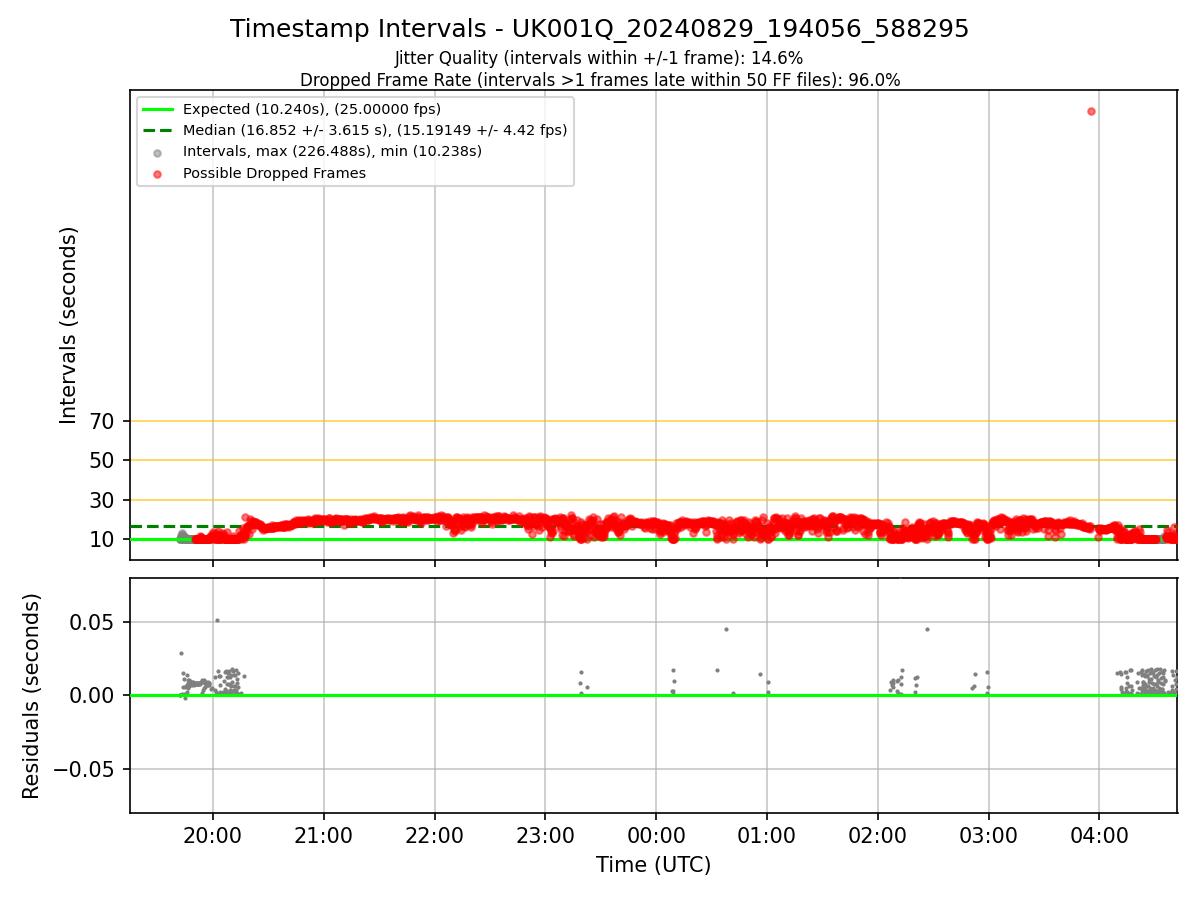Click the 02:00 time tick label

coord(878,835)
